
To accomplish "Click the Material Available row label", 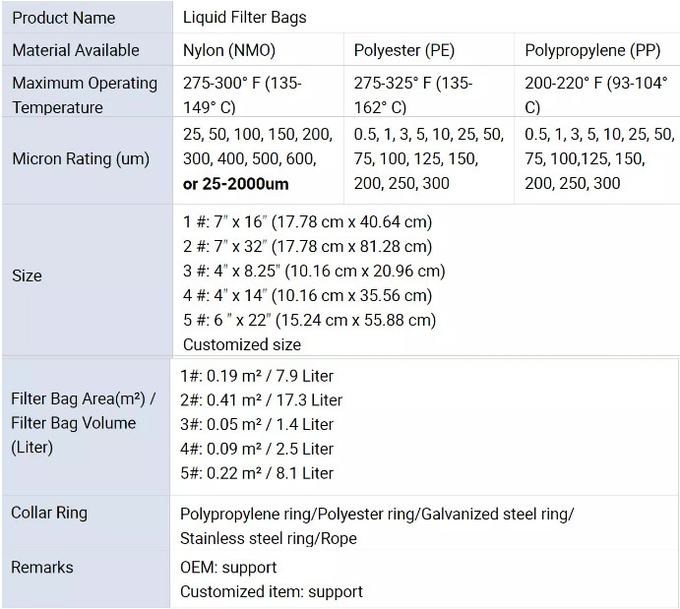I will pos(87,50).
